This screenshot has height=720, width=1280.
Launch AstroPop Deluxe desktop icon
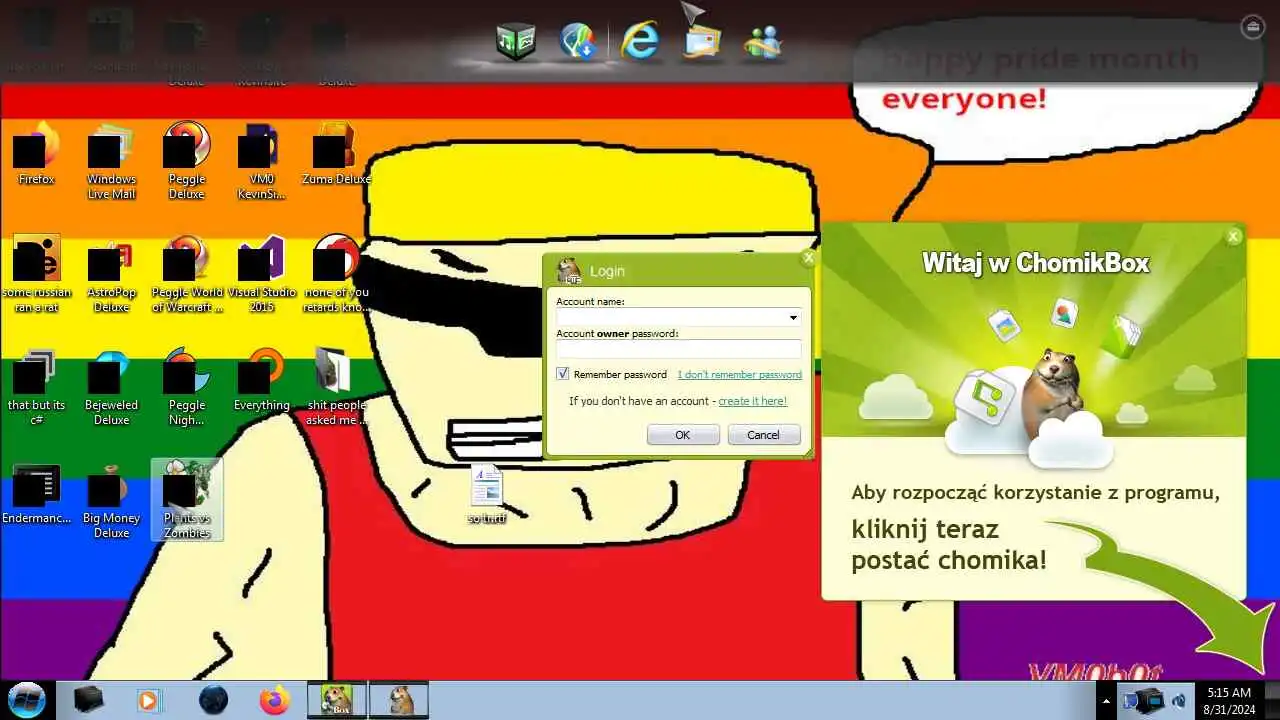[111, 273]
